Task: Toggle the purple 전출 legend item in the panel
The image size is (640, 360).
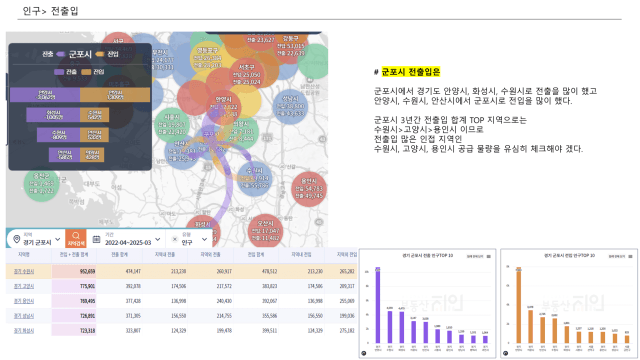Action: (65, 72)
